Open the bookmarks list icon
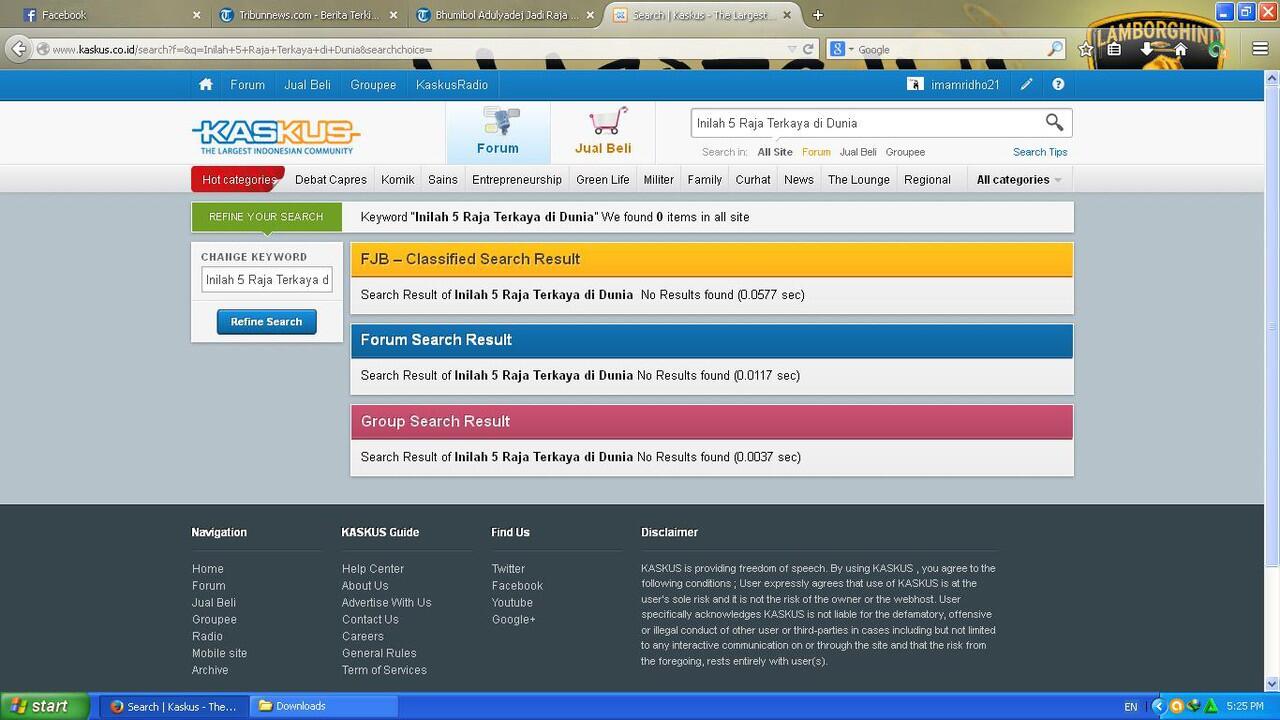Screen dimensions: 1280x720 1114,49
